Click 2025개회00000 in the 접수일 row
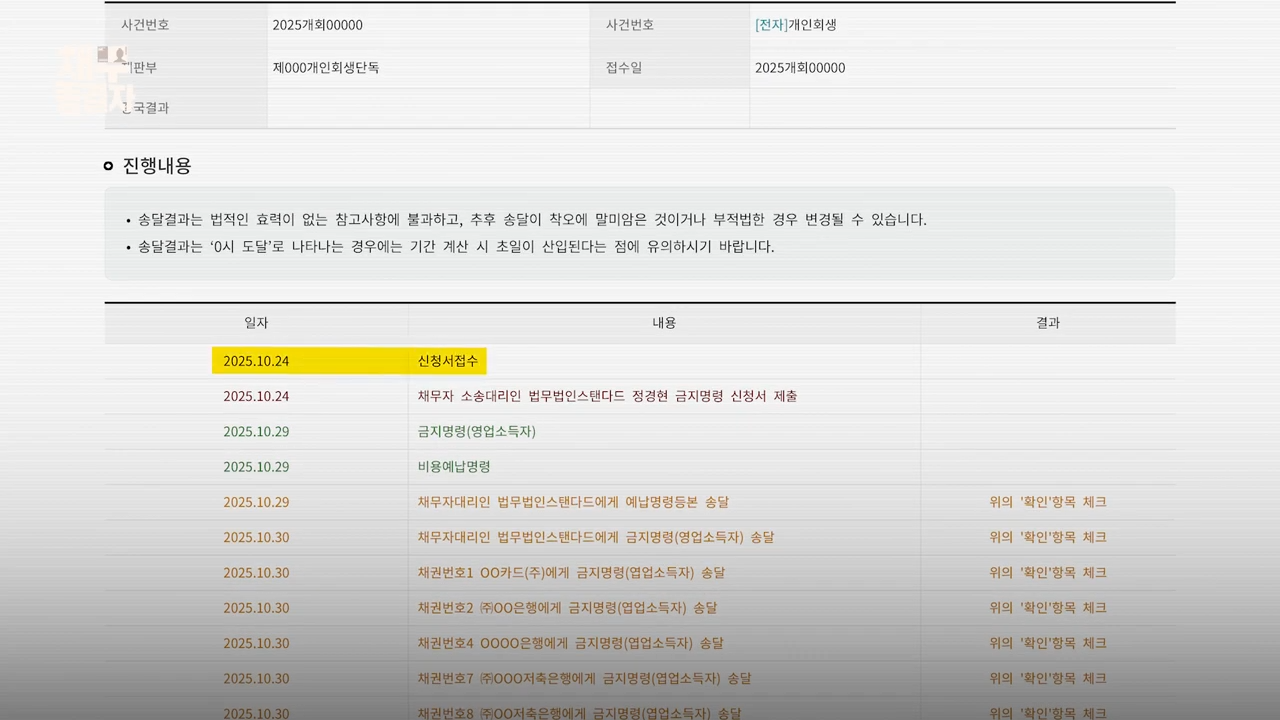The height and width of the screenshot is (720, 1280). [x=800, y=68]
